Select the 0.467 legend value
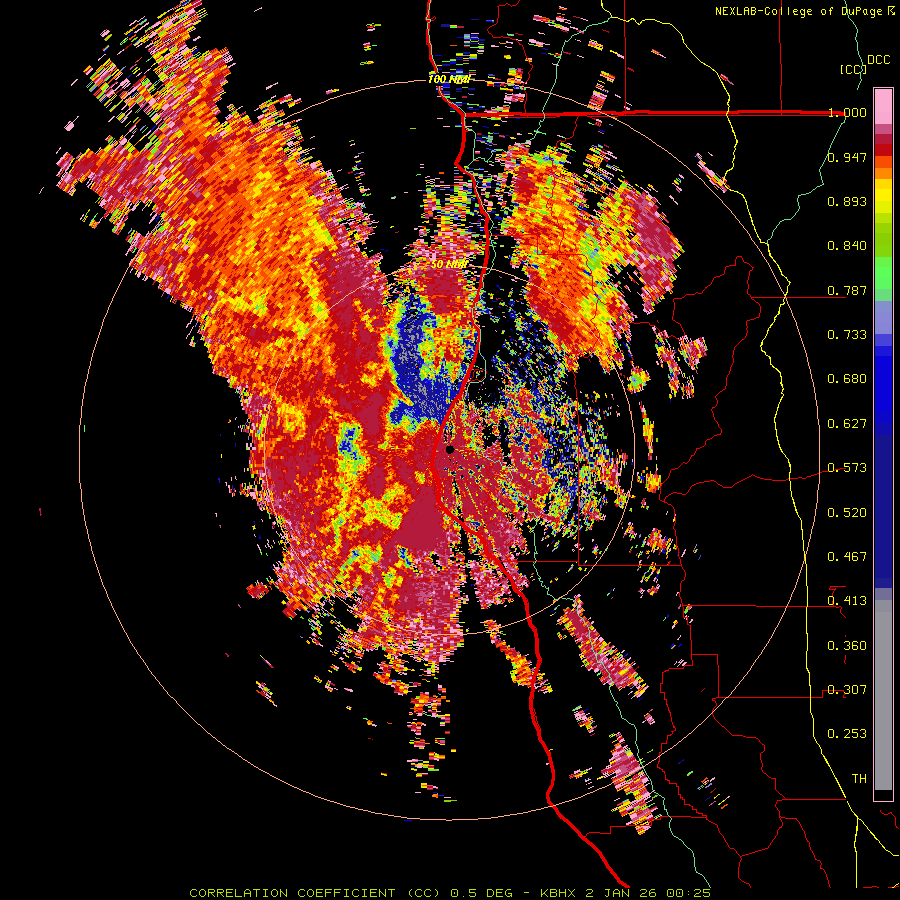Viewport: 900px width, 900px height. pos(847,557)
